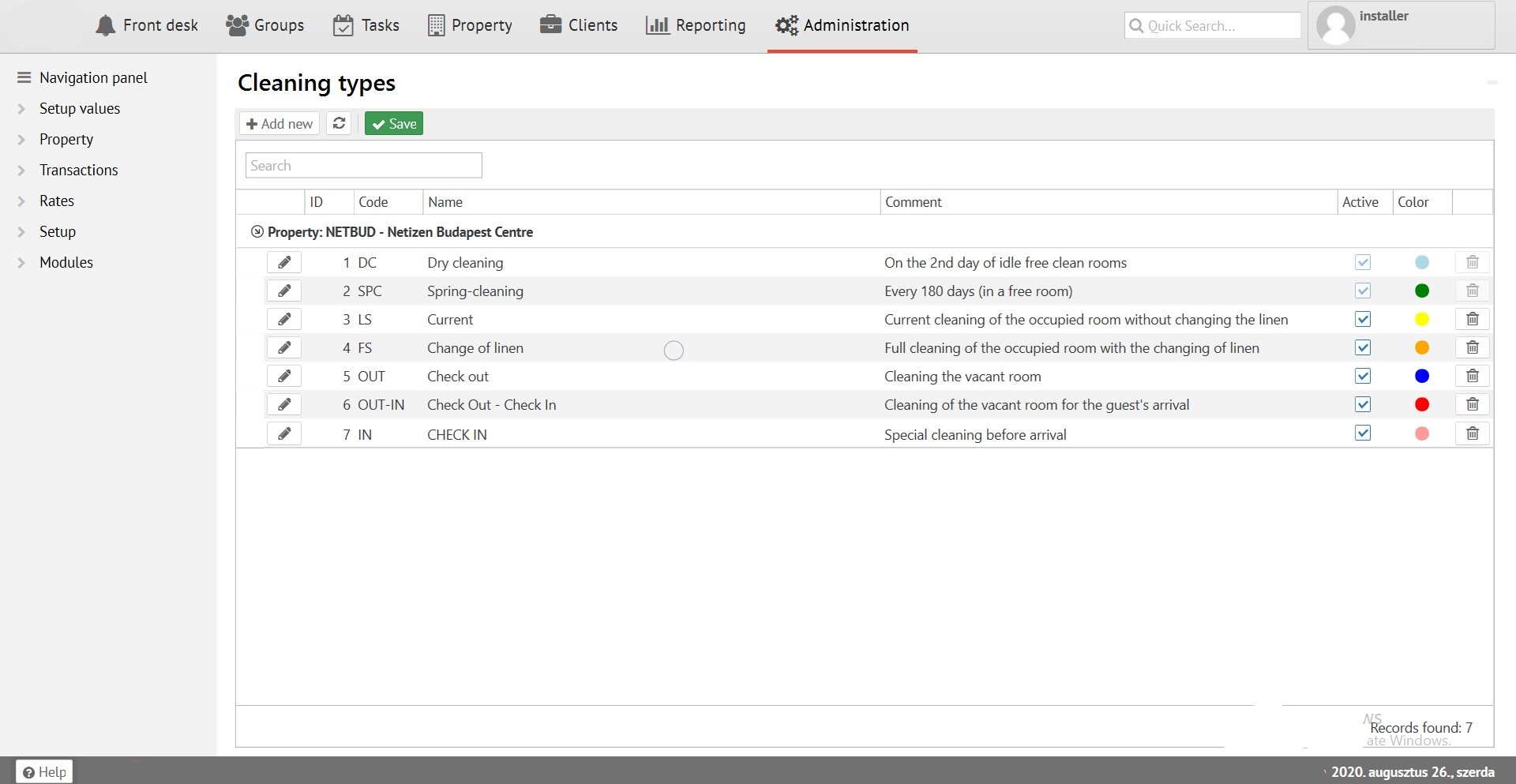Expand the Setup sidebar section
The height and width of the screenshot is (784, 1516).
[22, 232]
